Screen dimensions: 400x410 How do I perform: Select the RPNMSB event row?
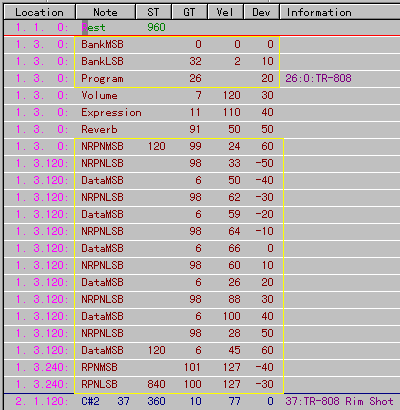pyautogui.click(x=202, y=367)
